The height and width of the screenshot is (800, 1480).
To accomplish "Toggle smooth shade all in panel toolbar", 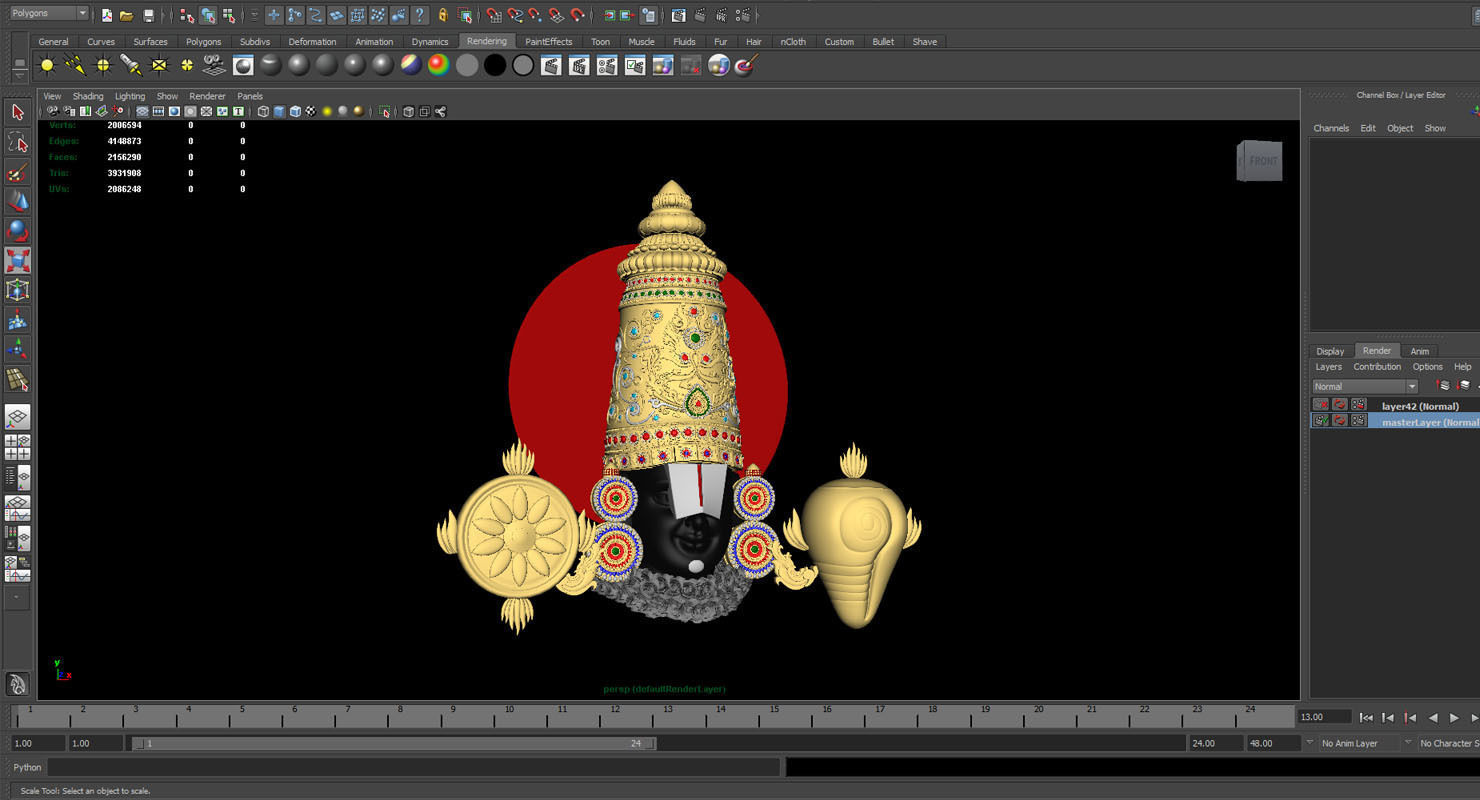I will (x=279, y=111).
